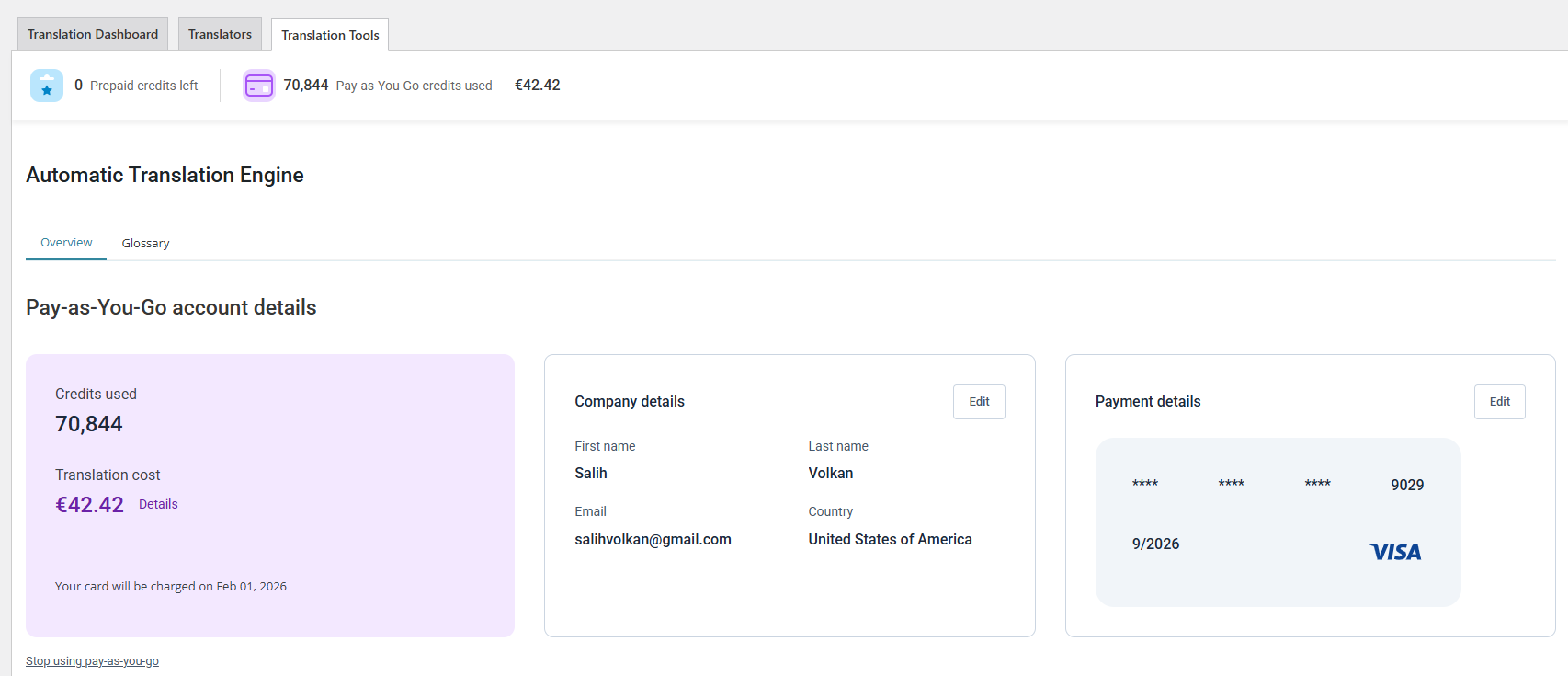
Task: Click the 70,844 credits used figure in the purple panel
Action: (89, 424)
